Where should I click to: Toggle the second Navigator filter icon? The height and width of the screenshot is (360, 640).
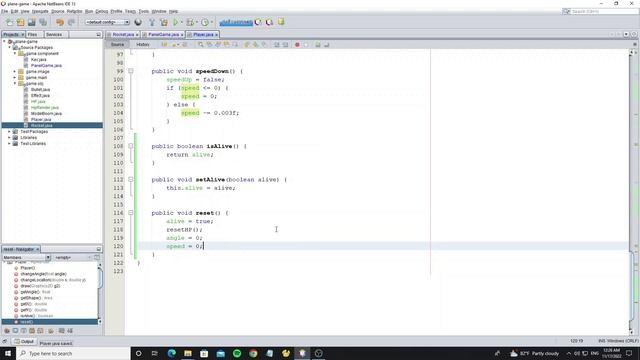15,331
